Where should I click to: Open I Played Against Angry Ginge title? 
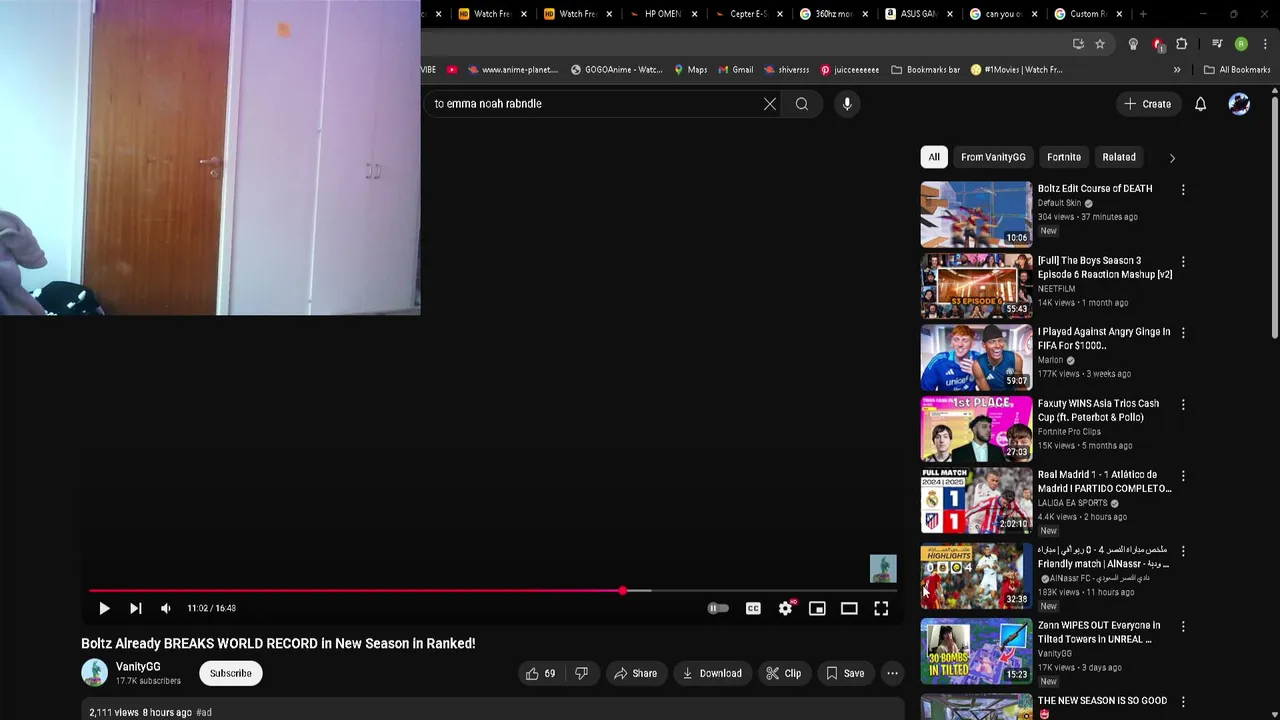point(1104,339)
